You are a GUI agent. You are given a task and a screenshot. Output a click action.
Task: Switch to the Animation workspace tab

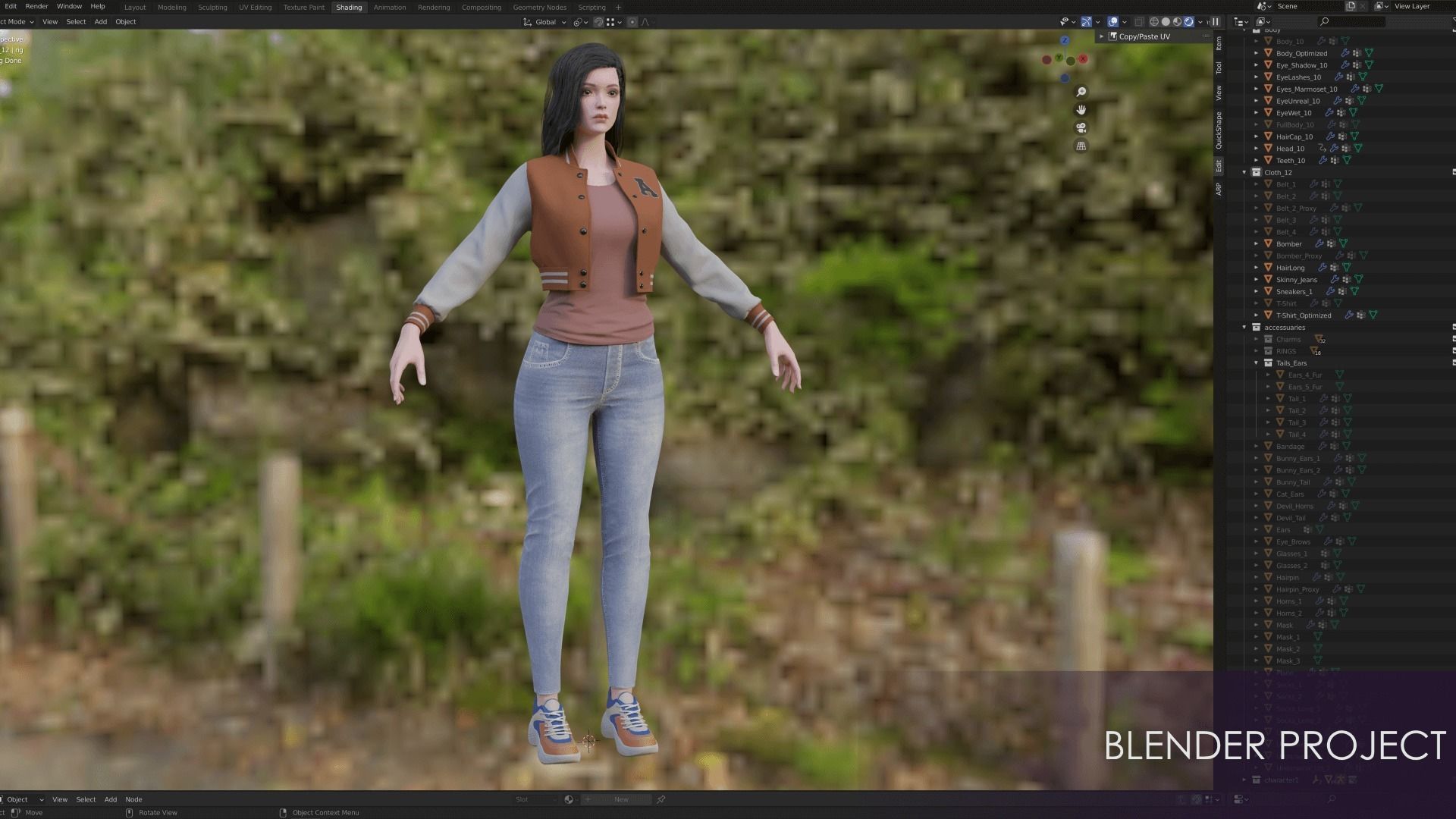389,7
